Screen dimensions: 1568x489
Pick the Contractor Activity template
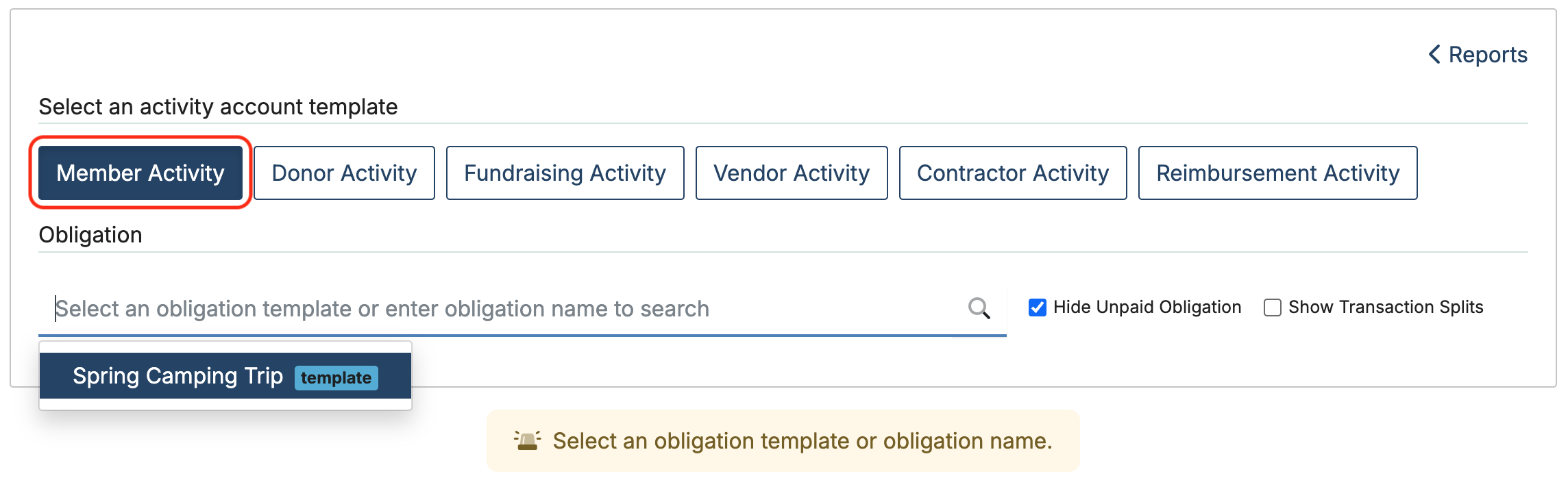point(1013,173)
